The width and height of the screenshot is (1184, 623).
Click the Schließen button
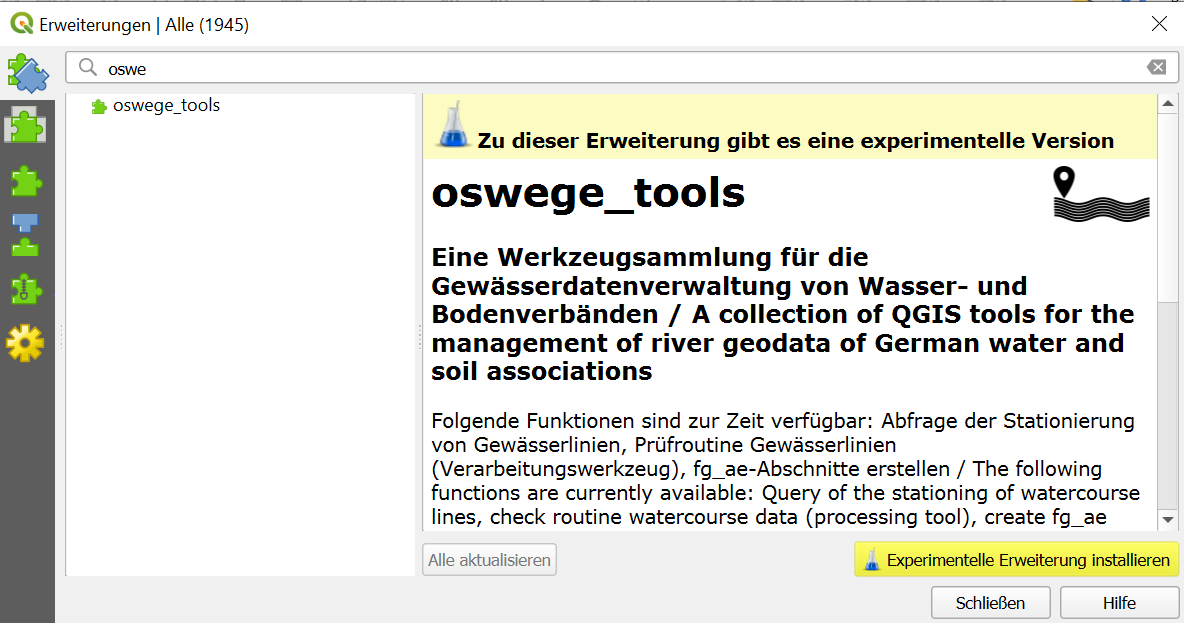(x=990, y=603)
